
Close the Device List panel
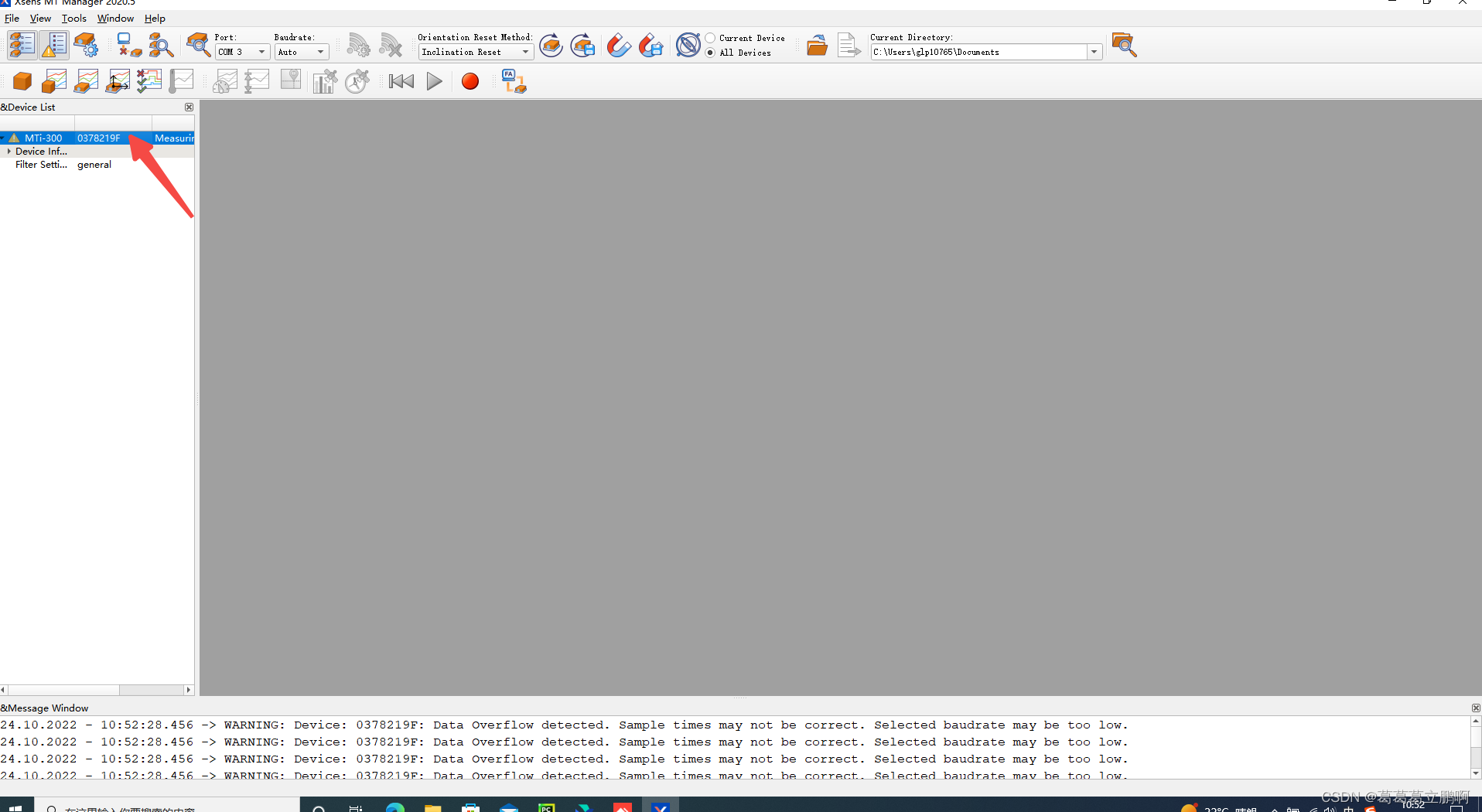pos(189,107)
